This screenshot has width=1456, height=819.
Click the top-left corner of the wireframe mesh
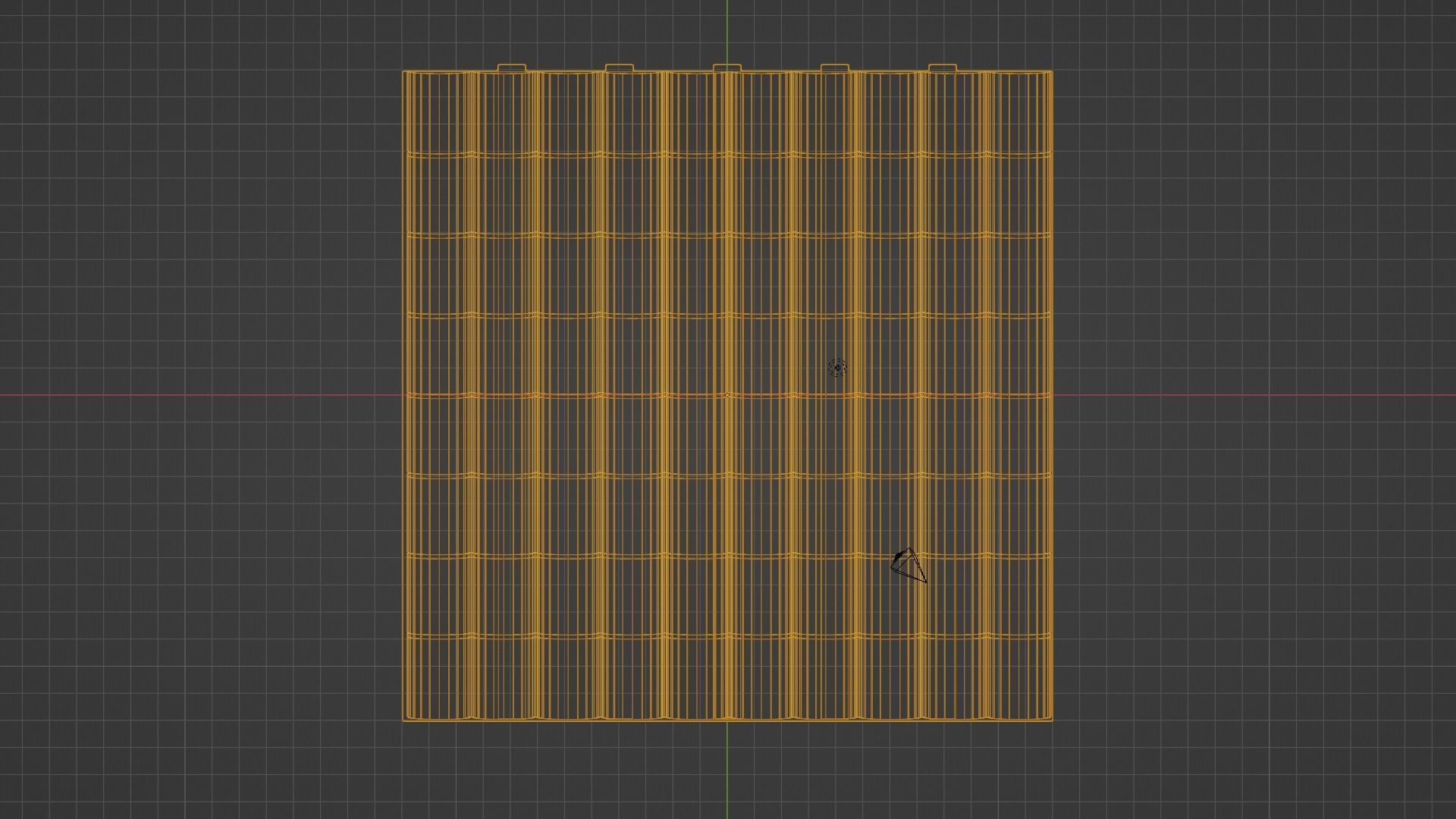(403, 72)
